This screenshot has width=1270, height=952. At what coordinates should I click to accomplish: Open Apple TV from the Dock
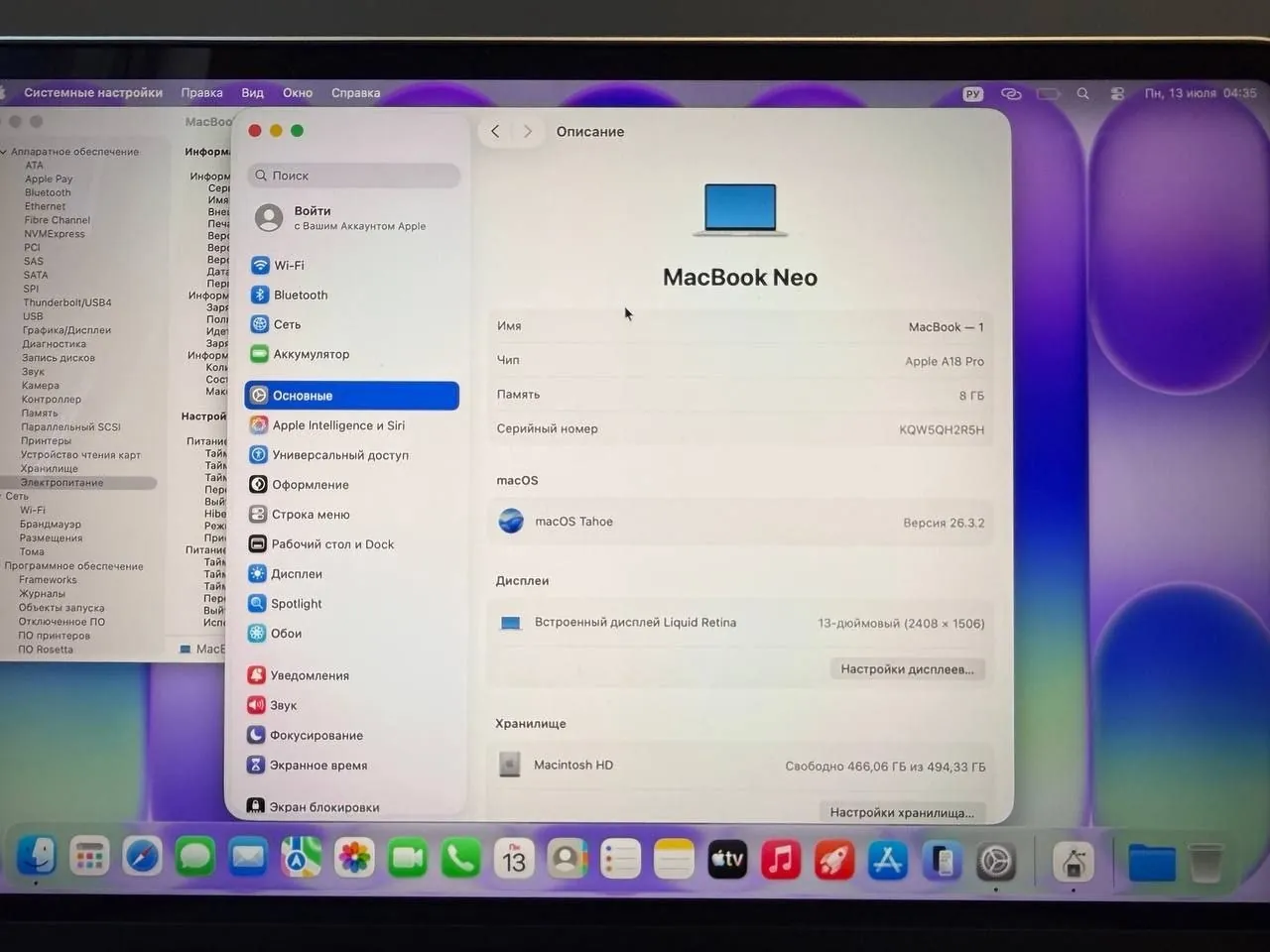pos(727,860)
